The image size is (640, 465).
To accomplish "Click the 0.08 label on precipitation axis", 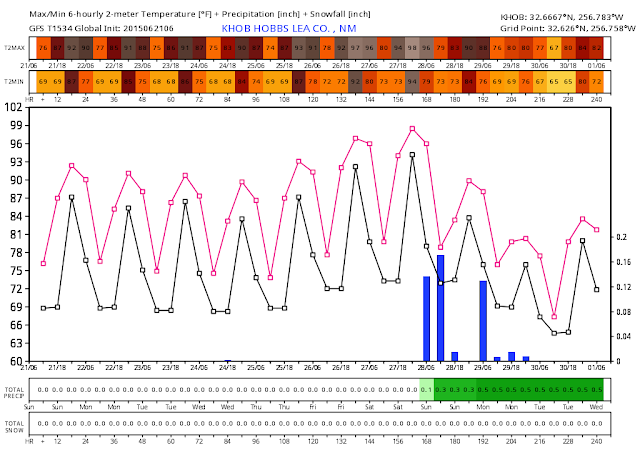I will (x=624, y=312).
